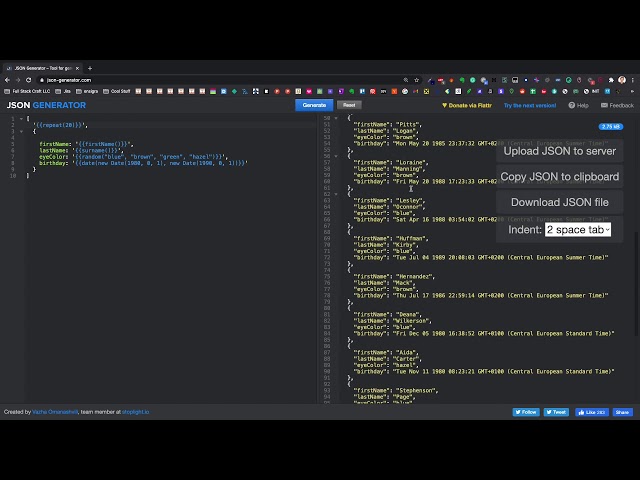Copy JSON to clipboard
640x480 pixels.
coord(559,177)
